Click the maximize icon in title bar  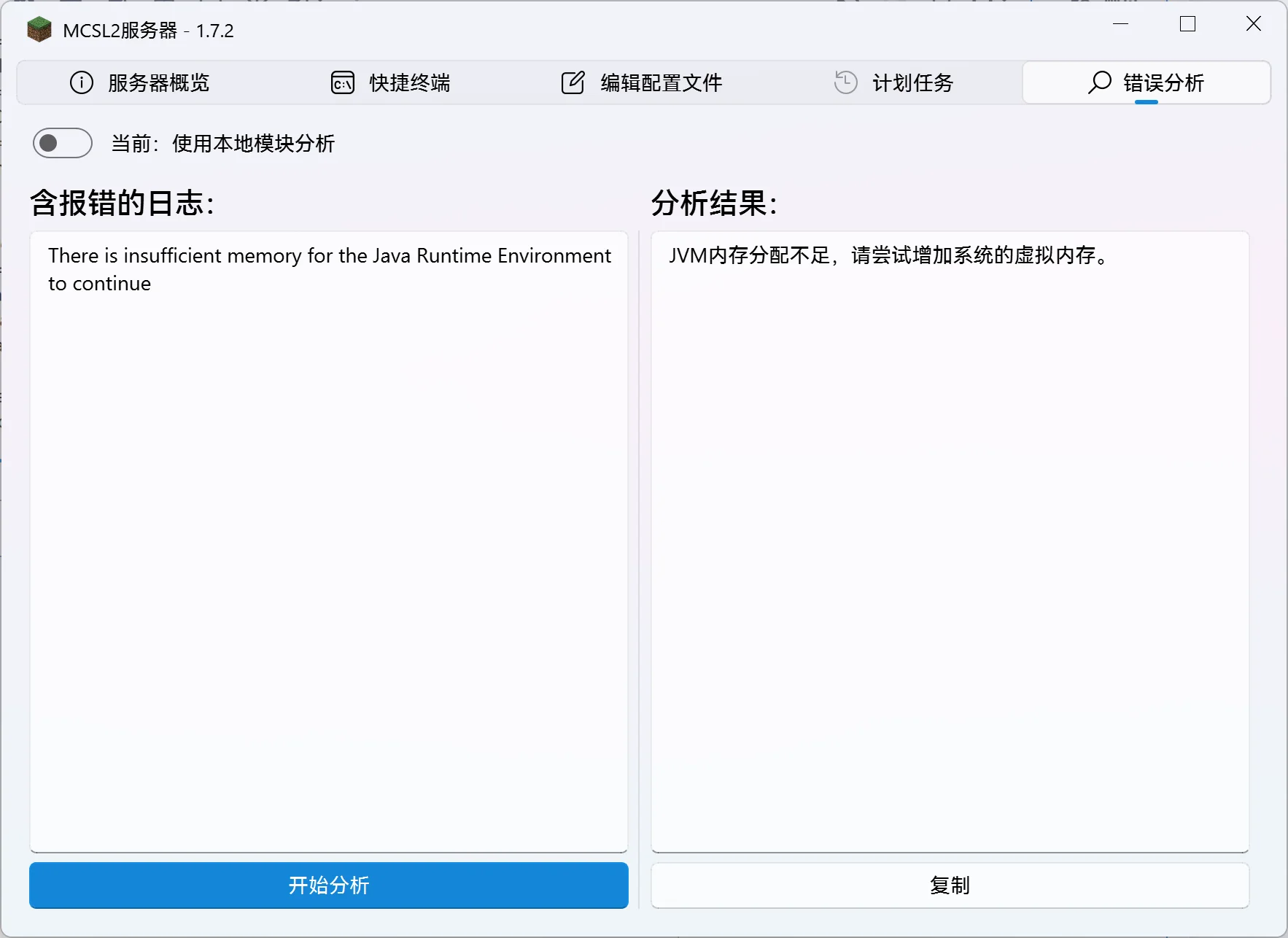(1187, 23)
